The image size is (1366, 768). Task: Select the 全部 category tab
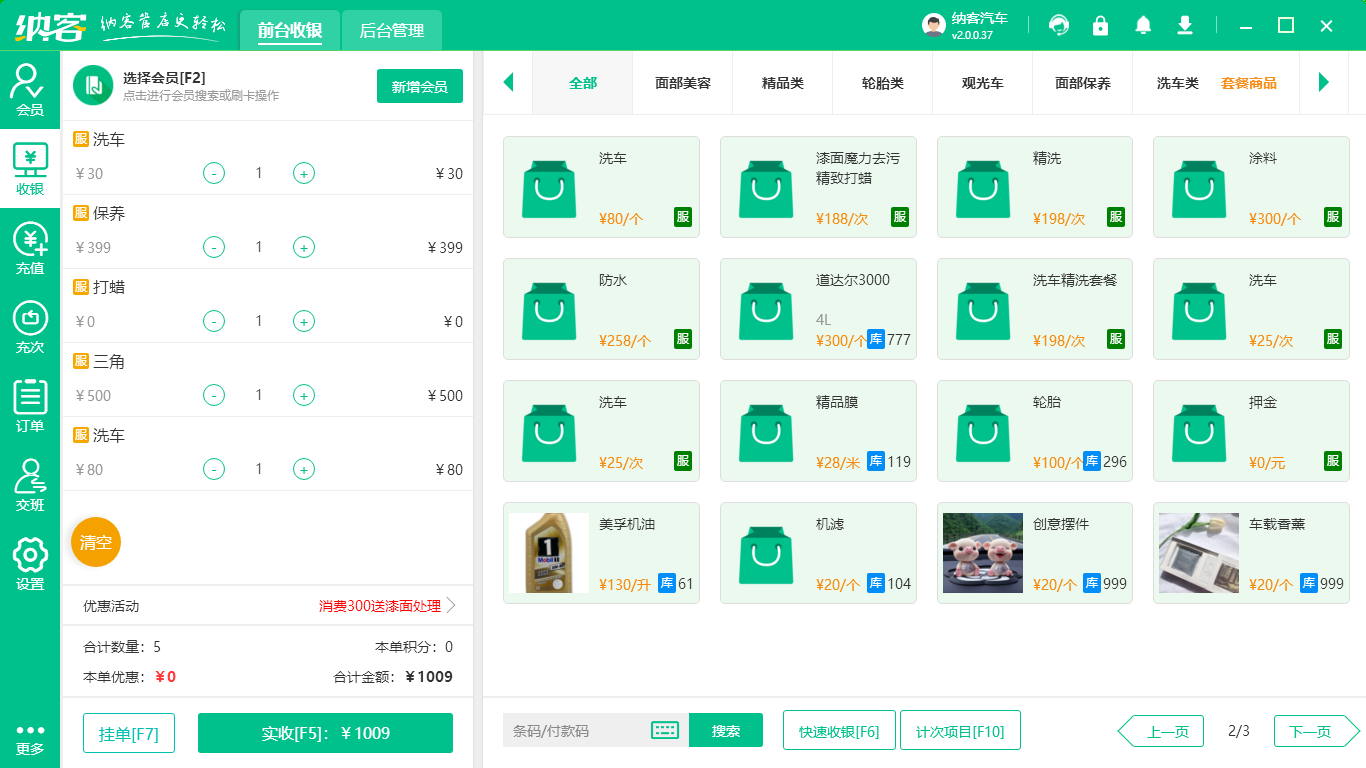(x=583, y=83)
